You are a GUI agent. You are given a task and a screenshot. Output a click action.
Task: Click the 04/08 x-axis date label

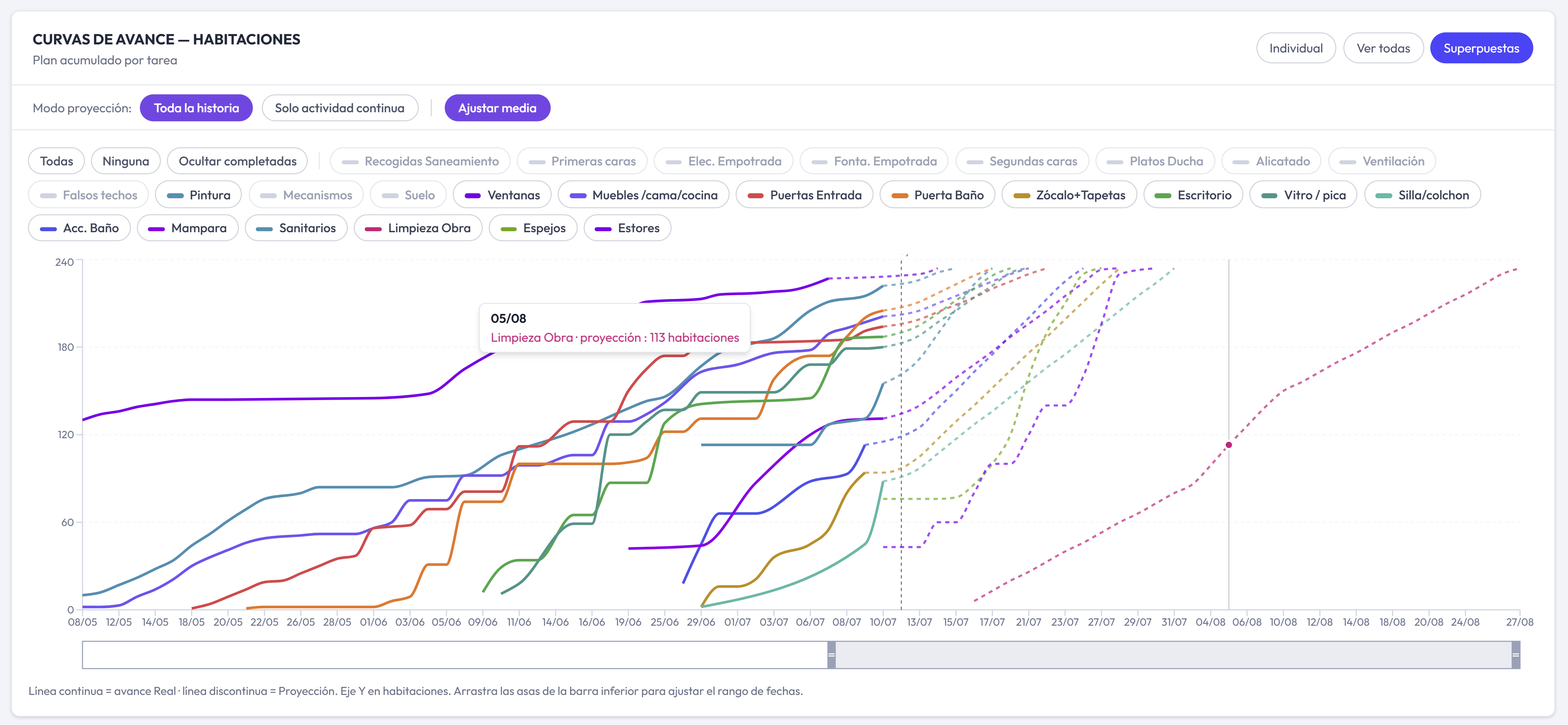(x=1210, y=622)
